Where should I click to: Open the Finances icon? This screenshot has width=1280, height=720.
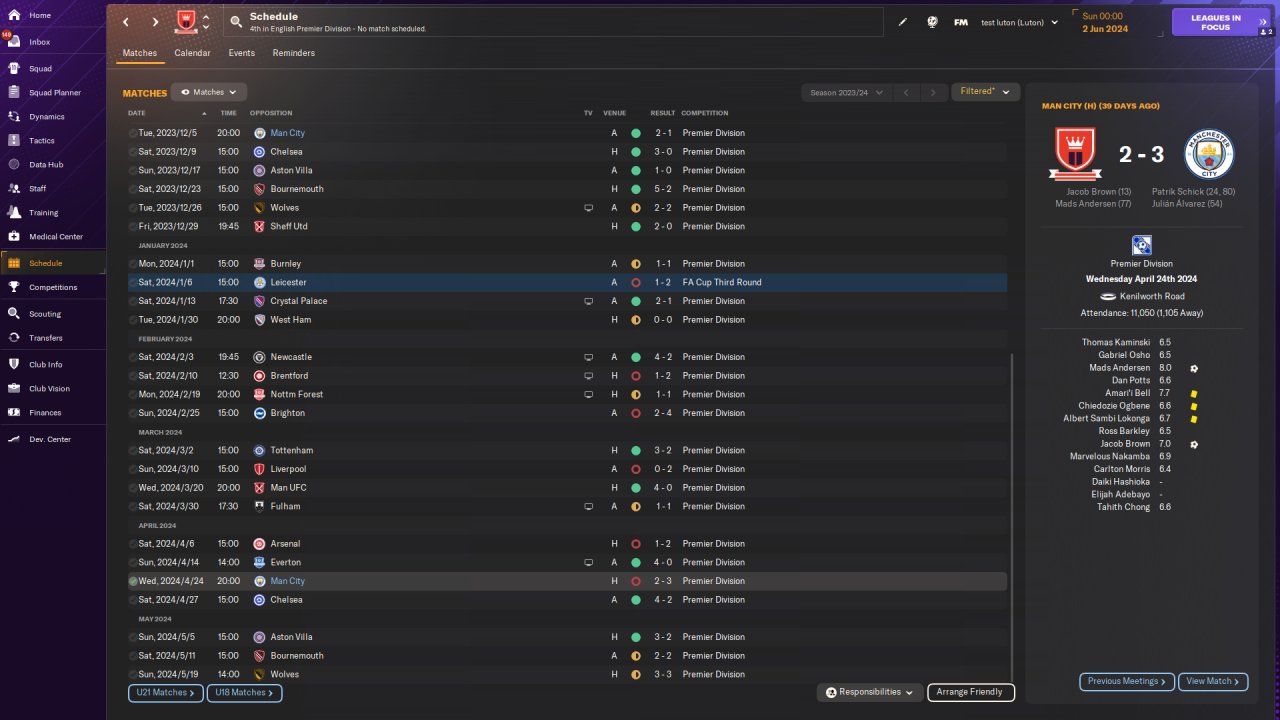point(14,413)
